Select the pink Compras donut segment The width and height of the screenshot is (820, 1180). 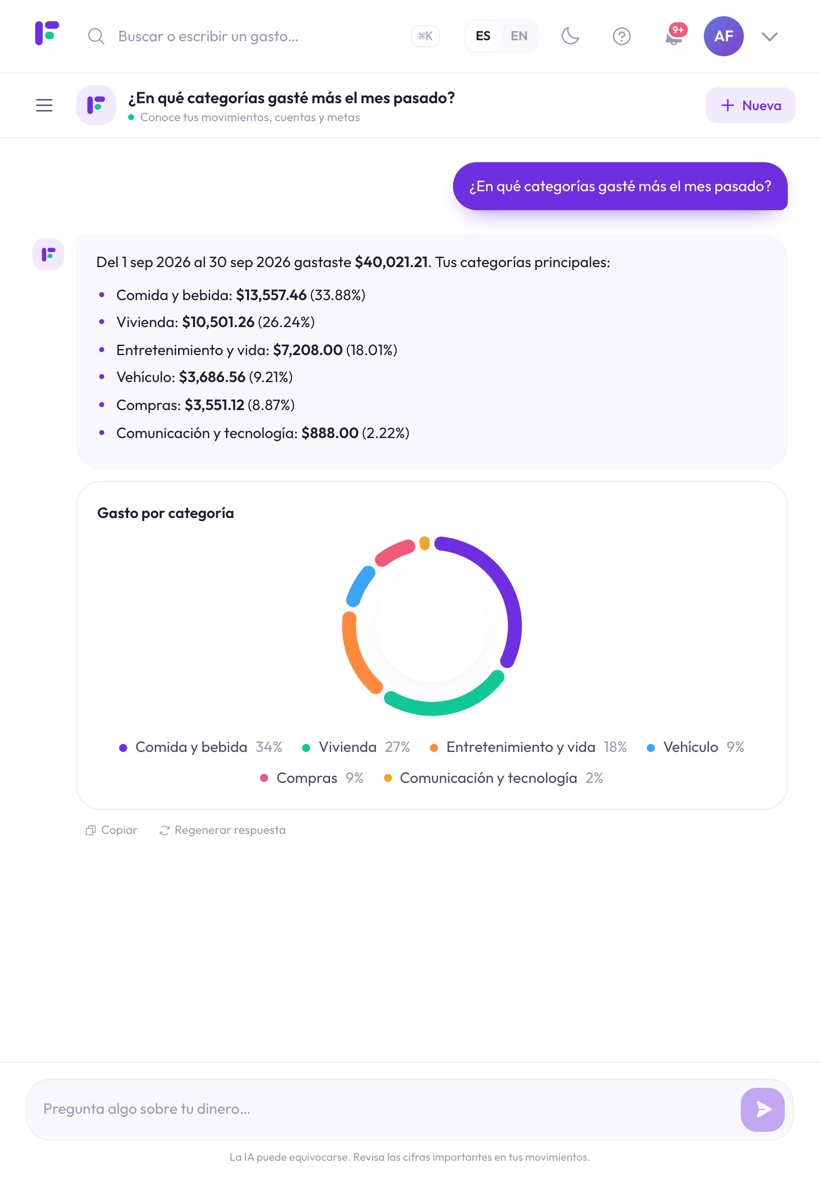tap(394, 552)
